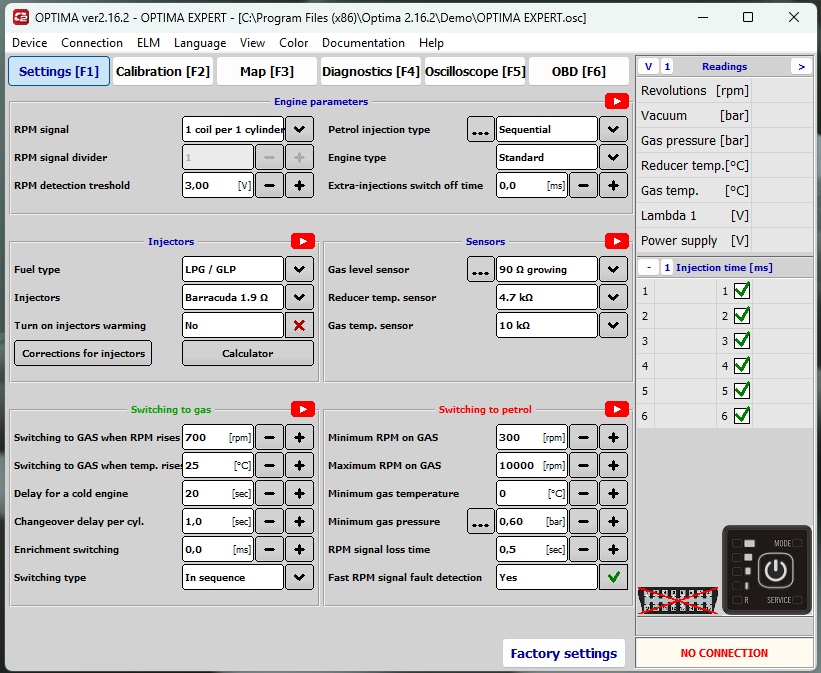Click YouTube icon in Injectors section
The height and width of the screenshot is (673, 821).
303,241
